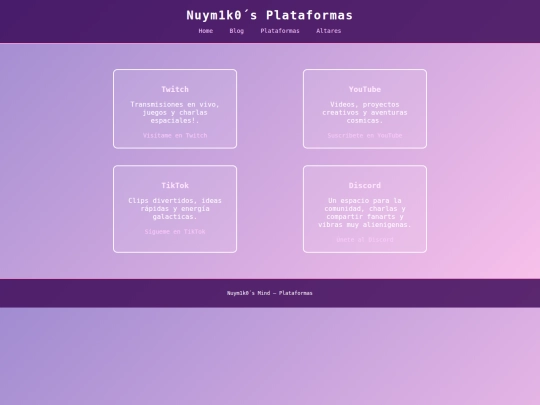Click the footer text 'Nuym1k0´s Mind – Plataformas'

coord(270,293)
